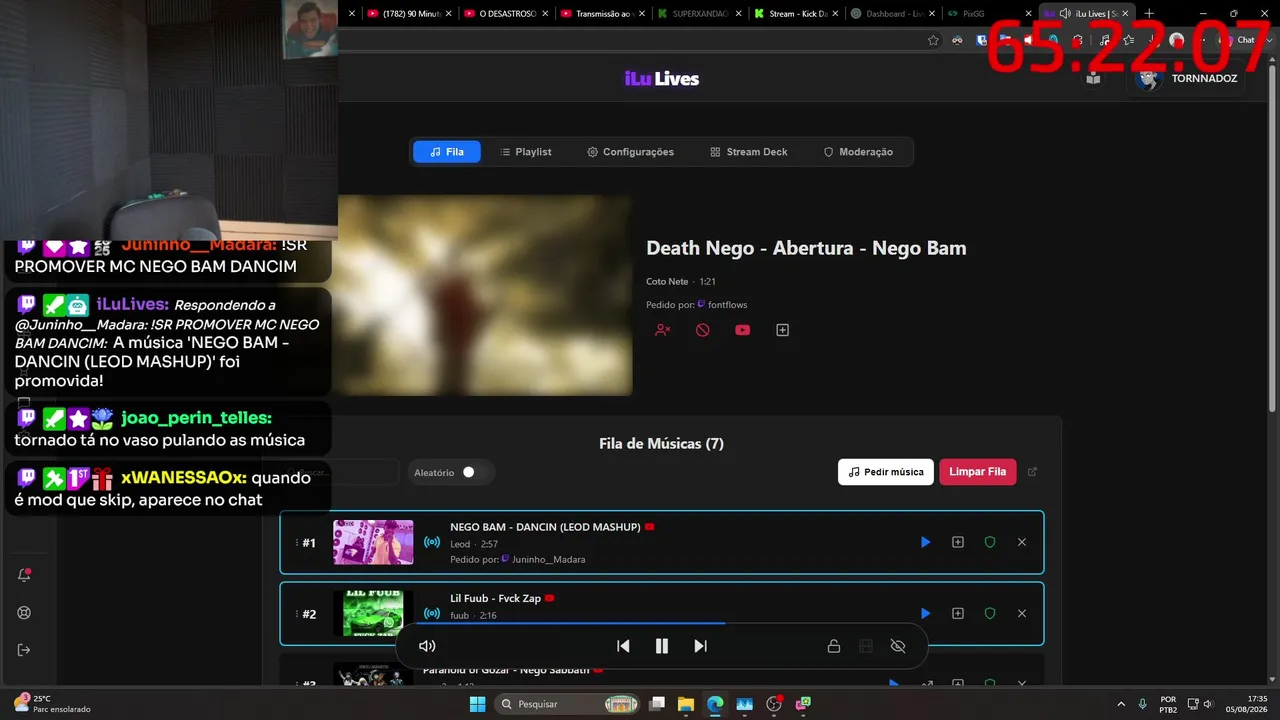
Task: Open Microsoft Edge from the taskbar
Action: 715,704
